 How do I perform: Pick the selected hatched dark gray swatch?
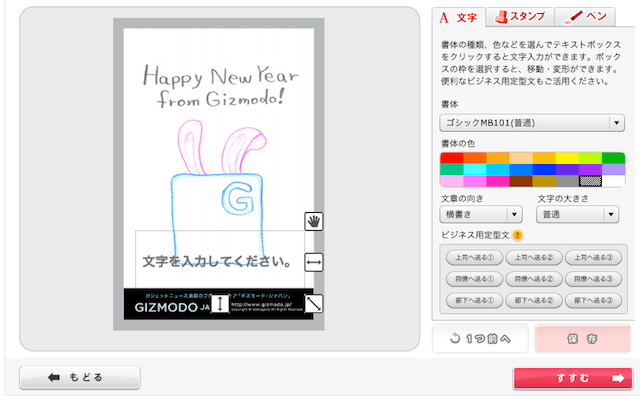click(x=590, y=181)
